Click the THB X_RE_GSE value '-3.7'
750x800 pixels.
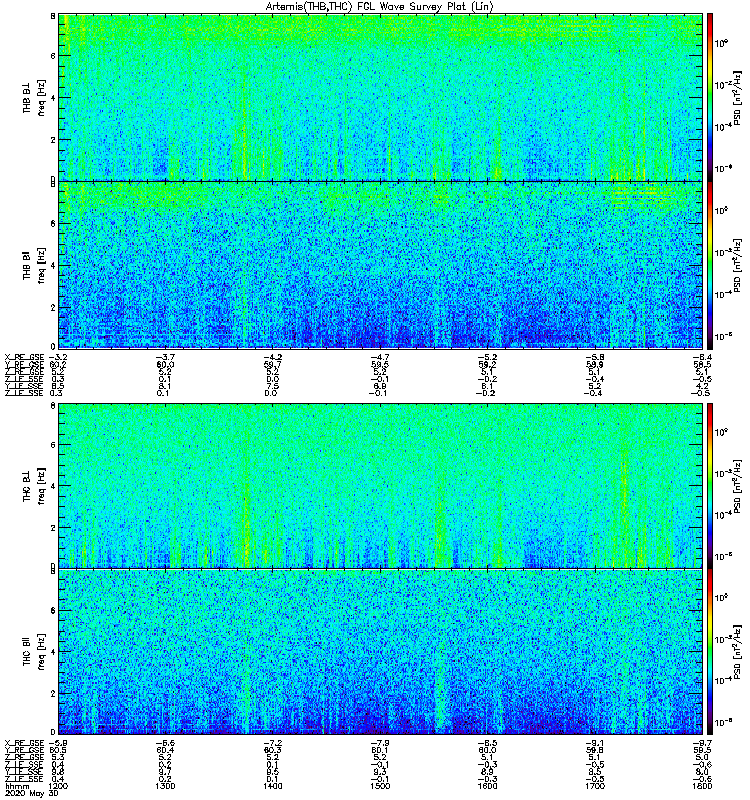(x=165, y=357)
